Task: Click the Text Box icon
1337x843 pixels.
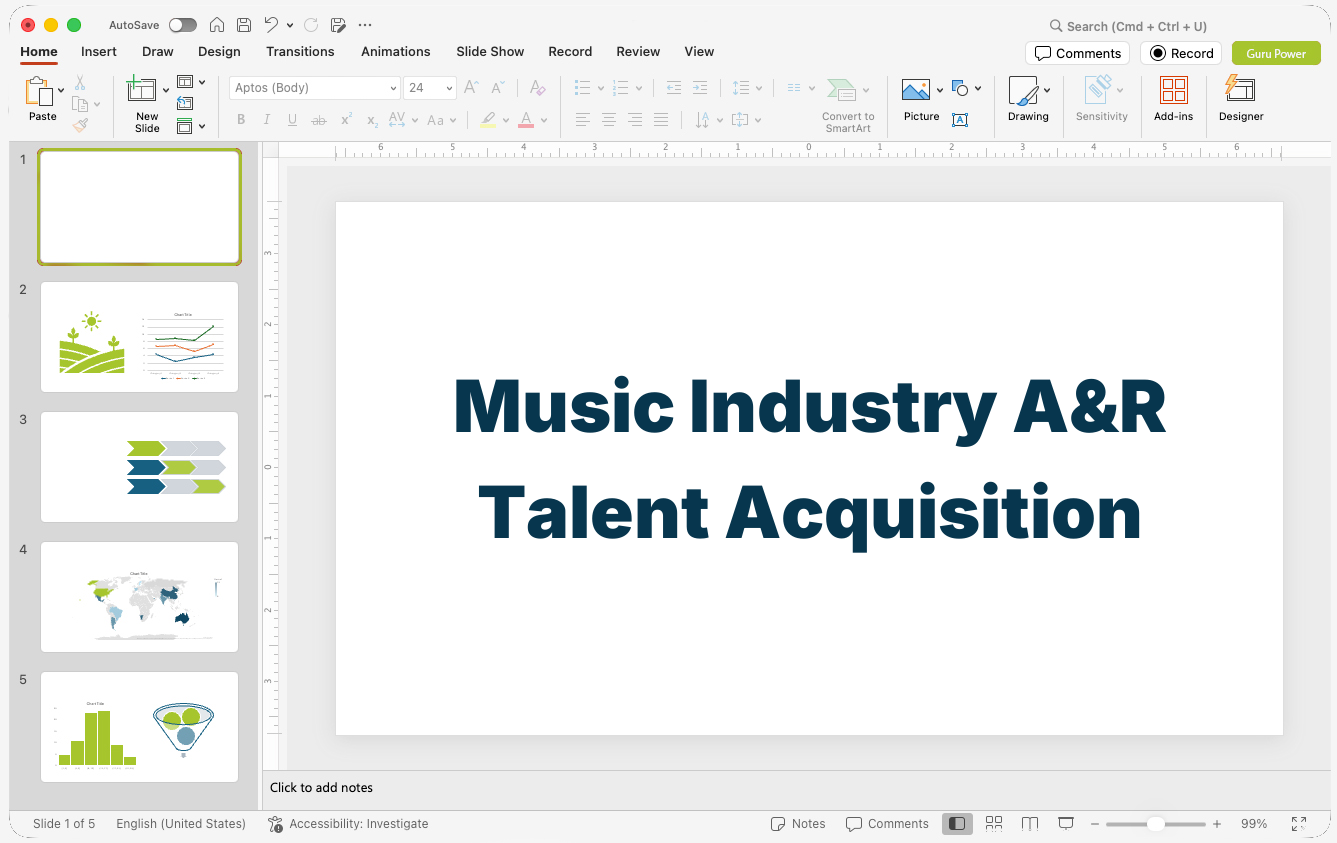Action: point(960,120)
